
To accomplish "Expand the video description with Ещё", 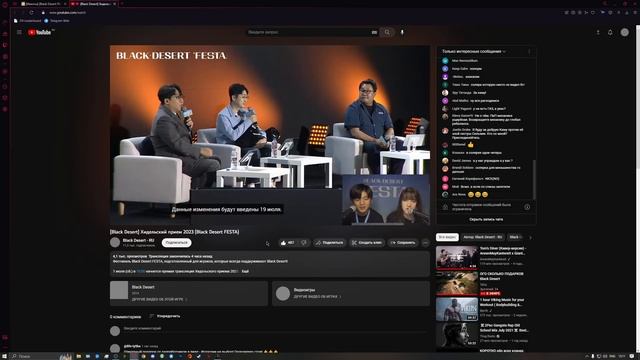I will [245, 271].
